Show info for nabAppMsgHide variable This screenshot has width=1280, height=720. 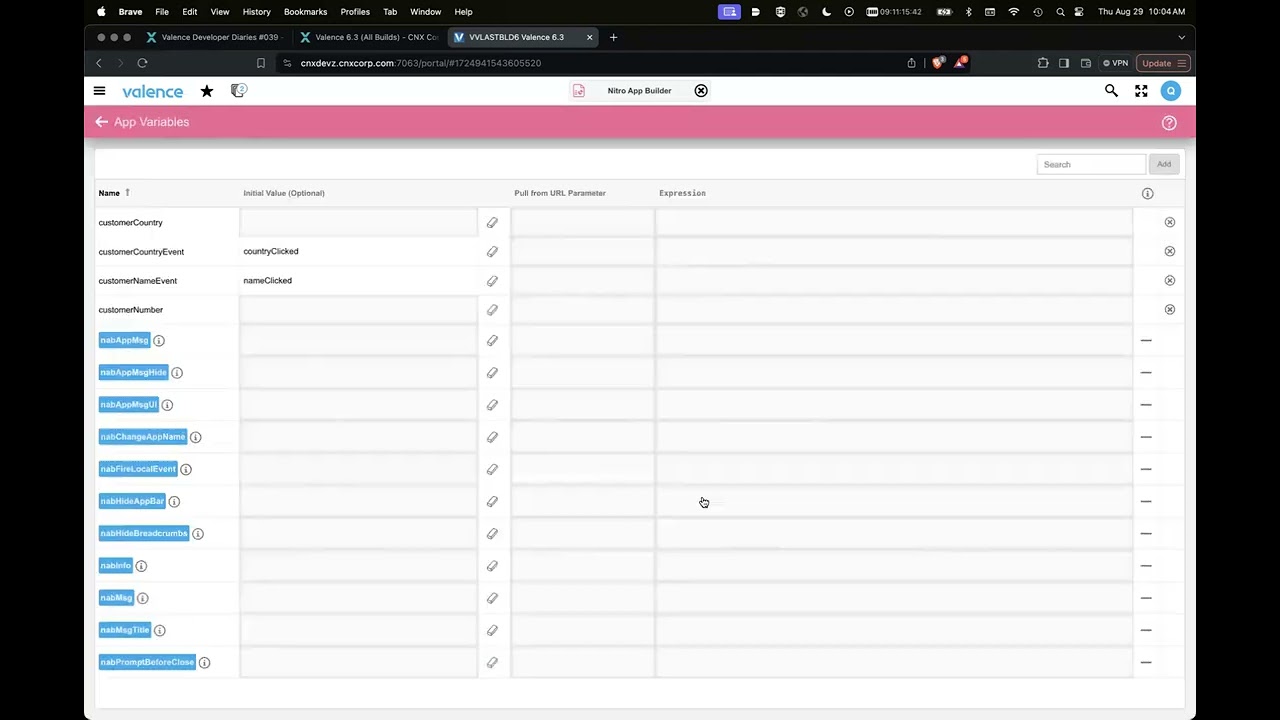[x=177, y=373]
